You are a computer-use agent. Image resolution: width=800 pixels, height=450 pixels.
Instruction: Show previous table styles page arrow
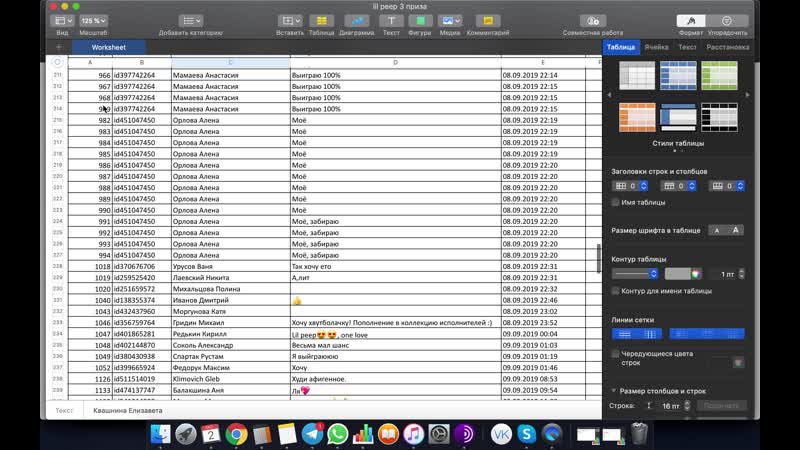point(609,95)
